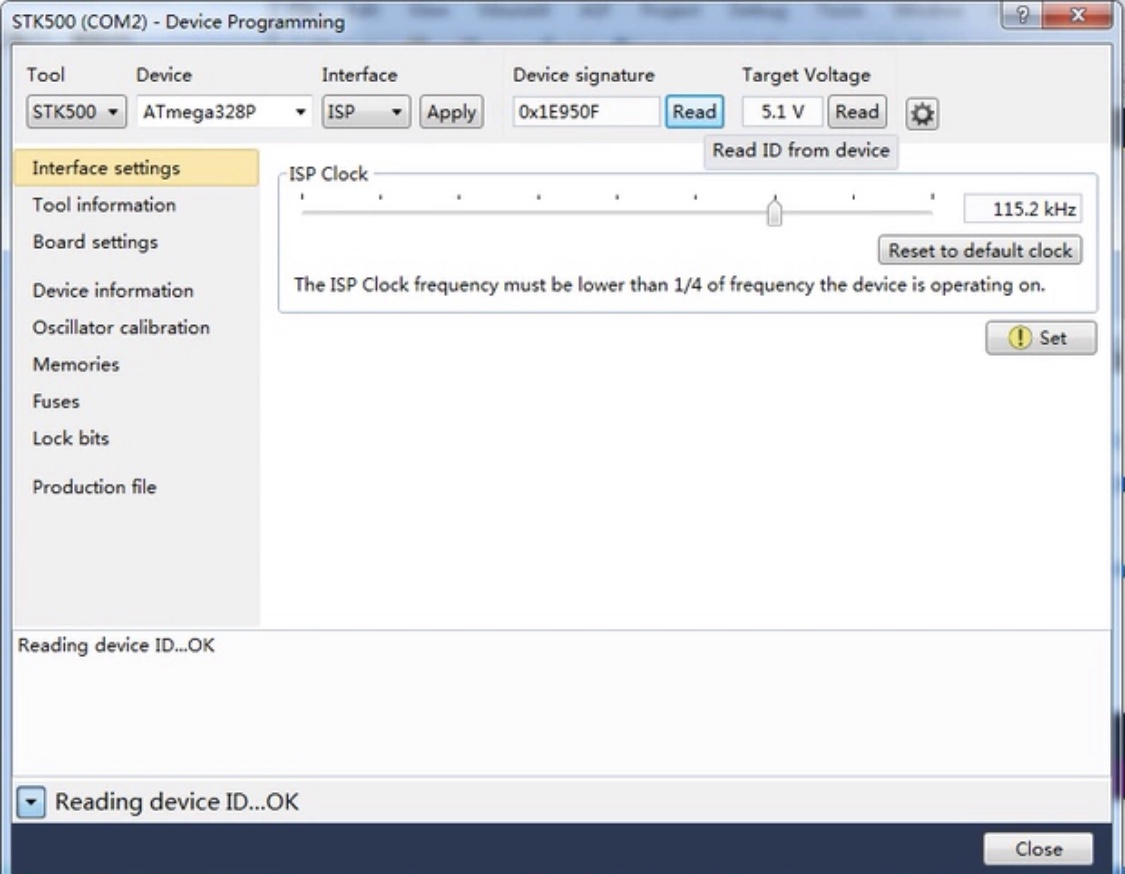View the Lock bits page

[71, 438]
